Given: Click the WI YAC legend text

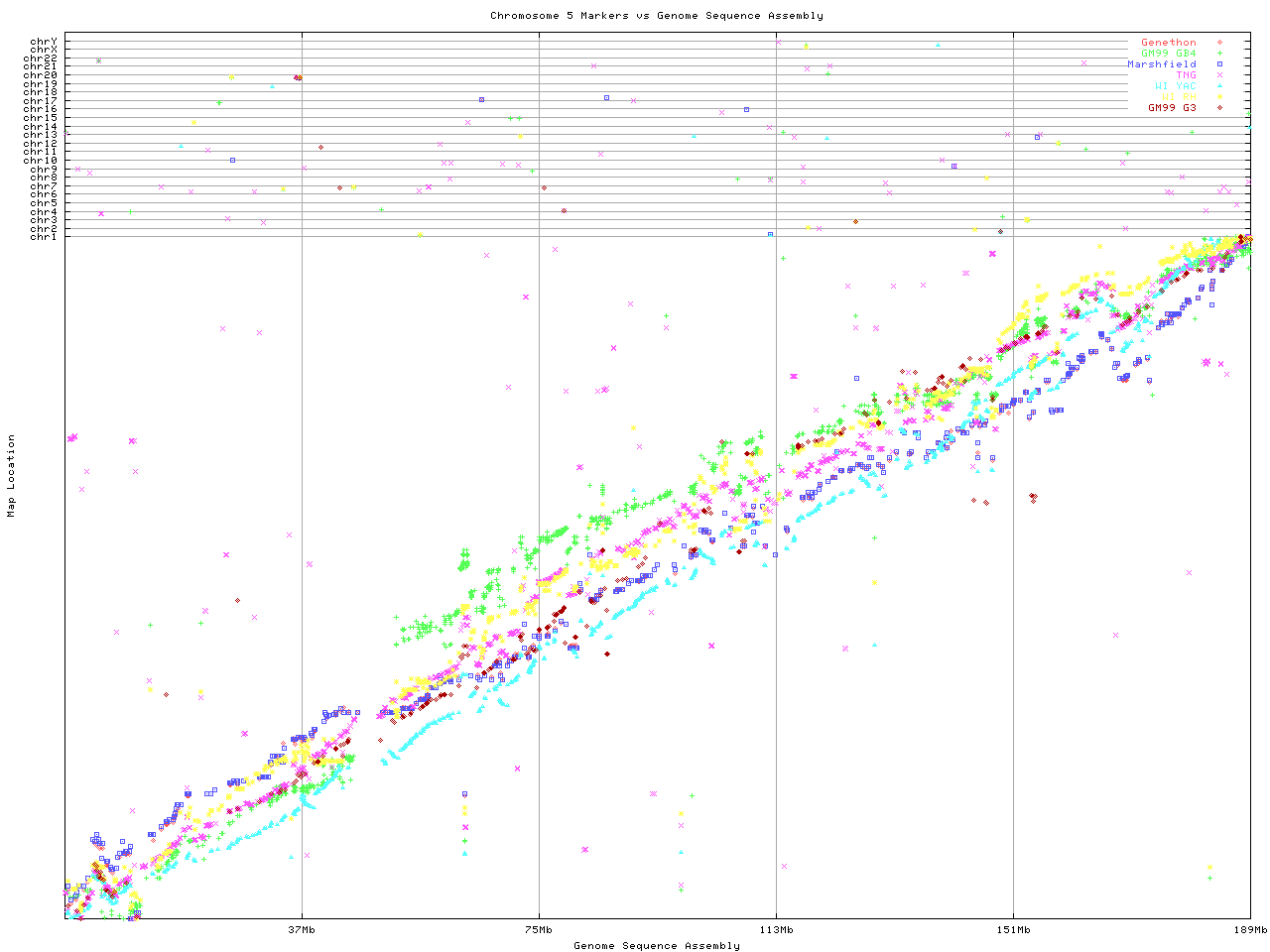Looking at the screenshot, I should [1175, 86].
